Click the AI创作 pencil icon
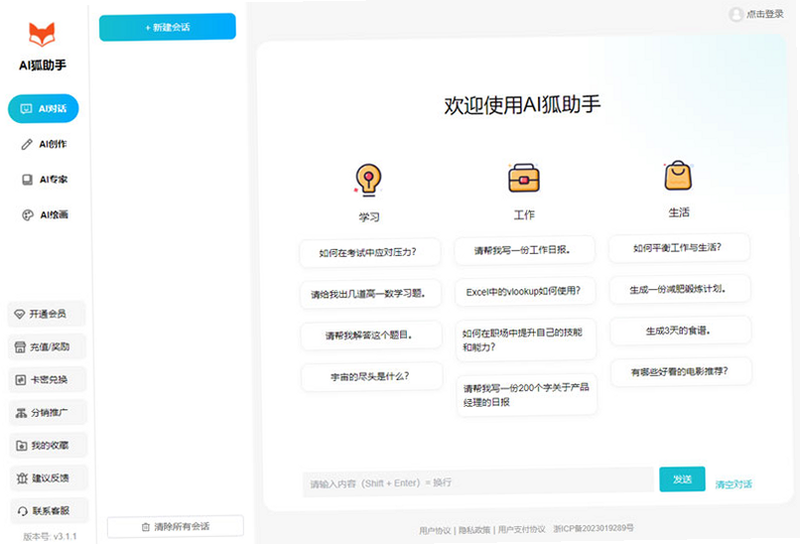 coord(27,144)
